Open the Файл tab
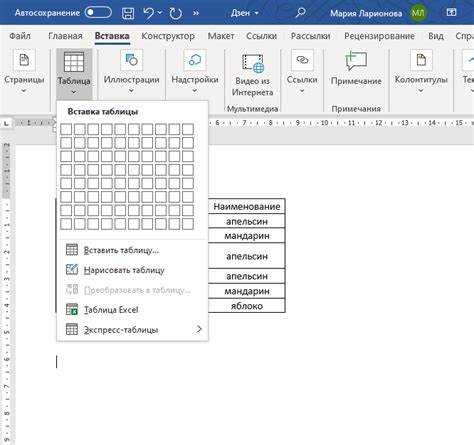 [x=20, y=36]
